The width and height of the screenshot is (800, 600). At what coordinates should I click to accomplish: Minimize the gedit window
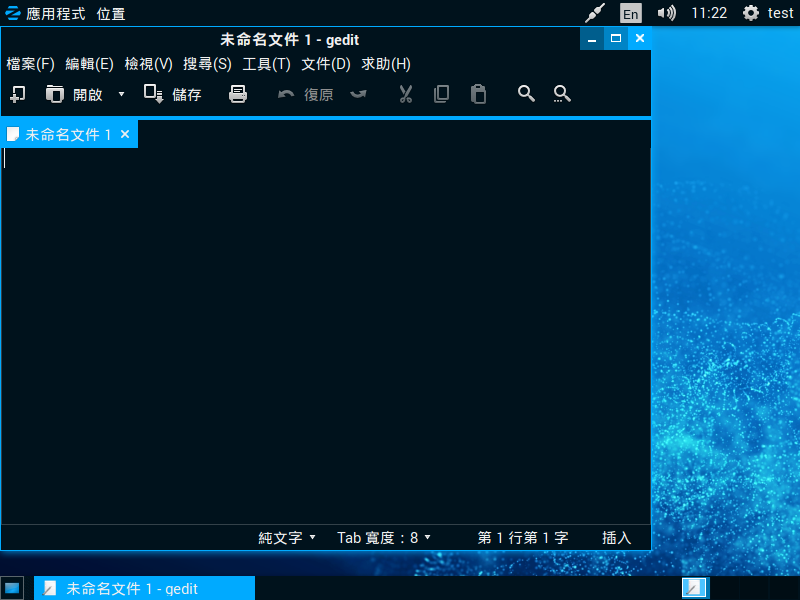[x=592, y=39]
